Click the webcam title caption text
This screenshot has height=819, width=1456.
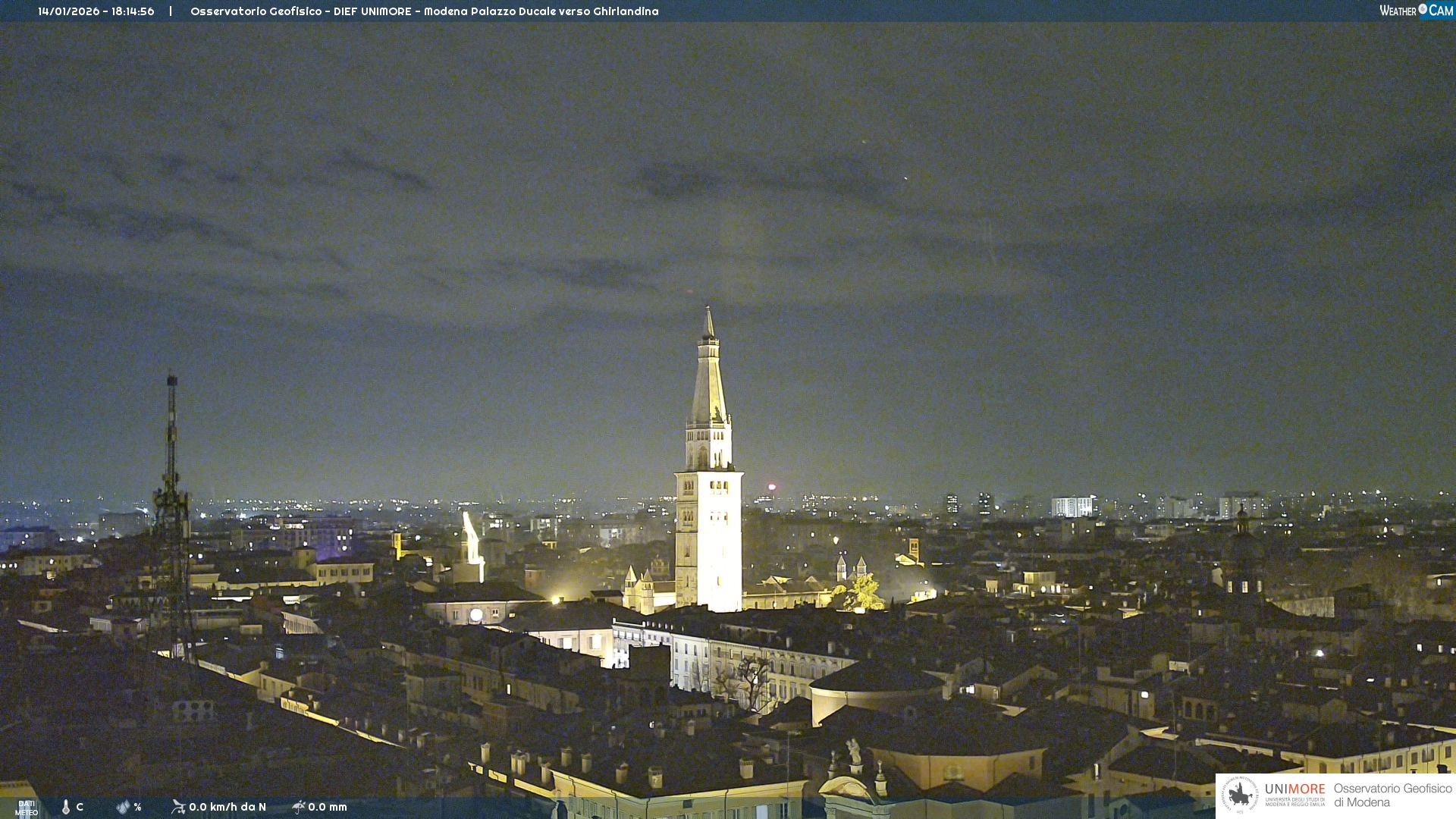coord(424,11)
